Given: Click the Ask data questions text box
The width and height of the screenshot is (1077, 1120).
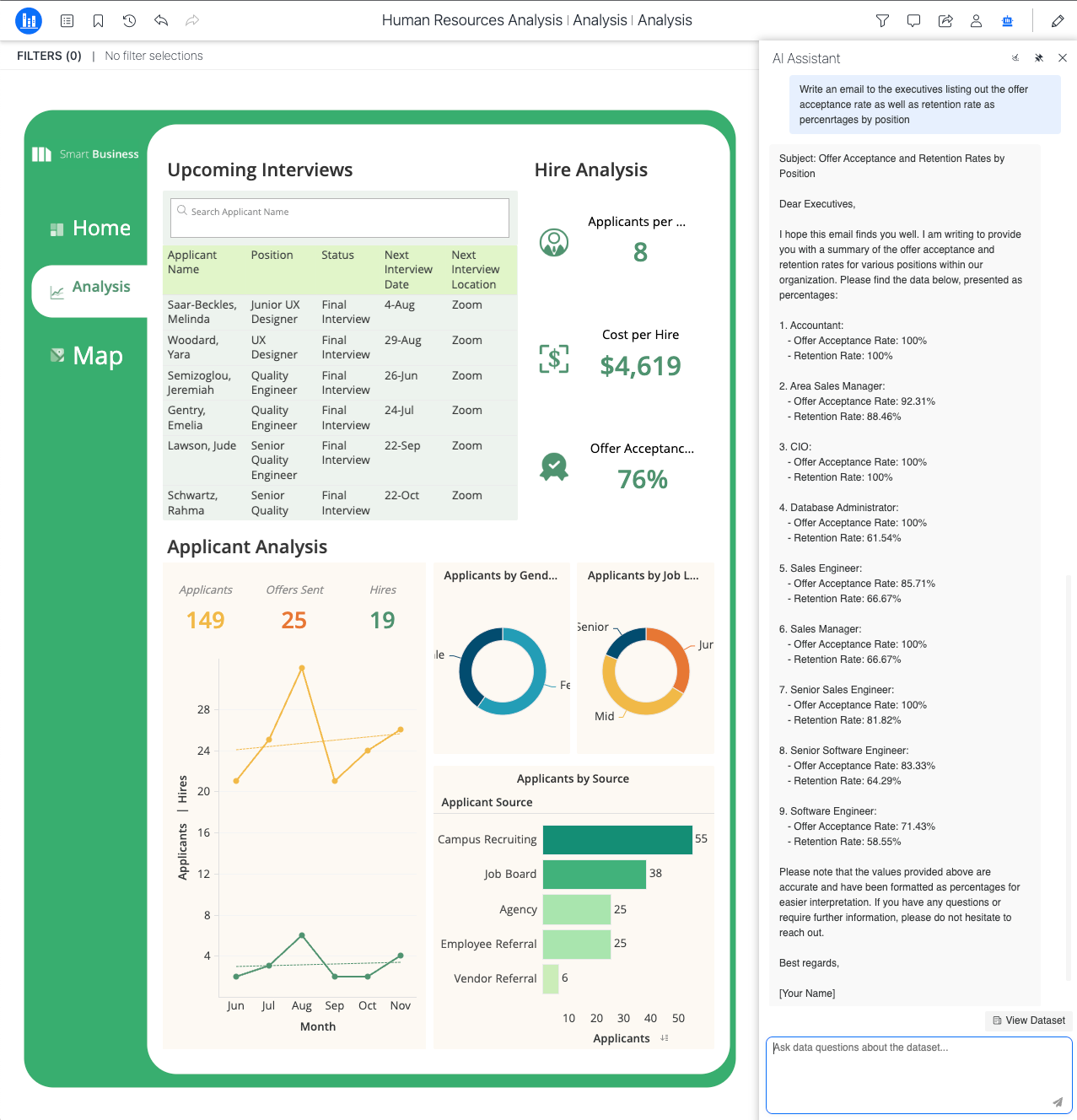Looking at the screenshot, I should (919, 1075).
